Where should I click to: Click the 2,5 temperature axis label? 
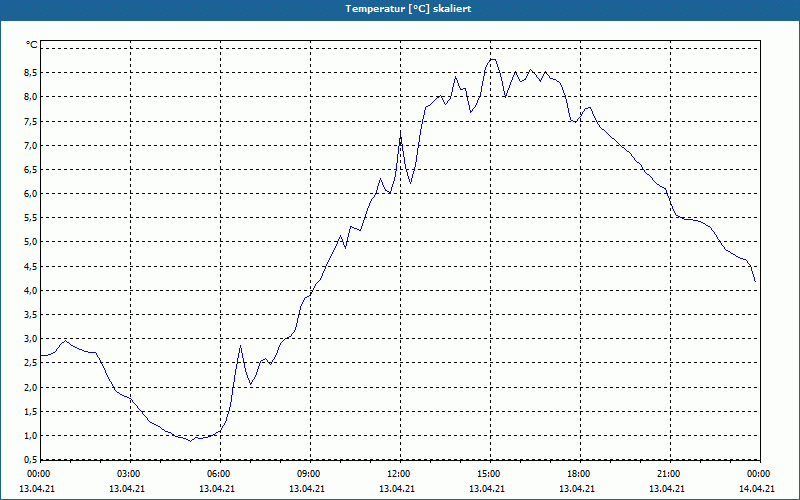coord(31,363)
